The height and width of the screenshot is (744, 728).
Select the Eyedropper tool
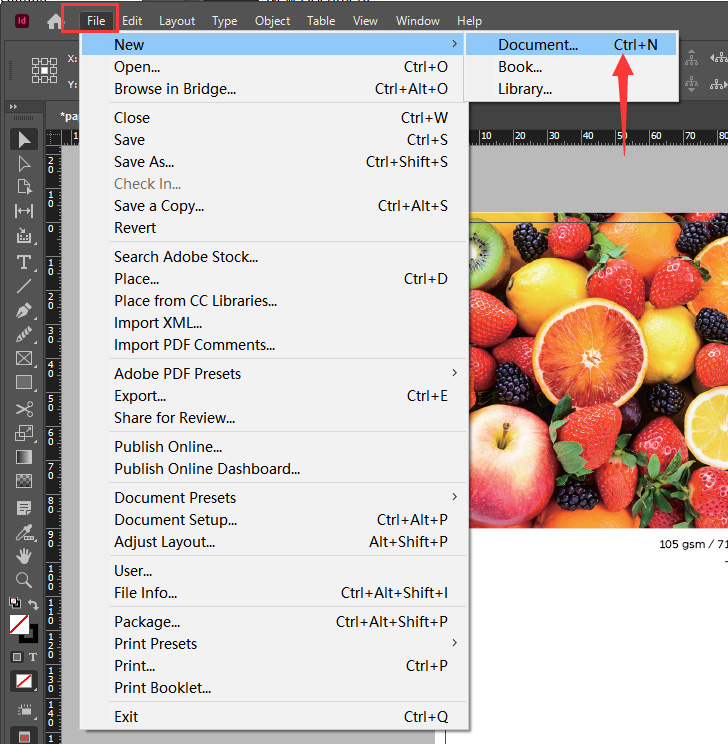[24, 533]
